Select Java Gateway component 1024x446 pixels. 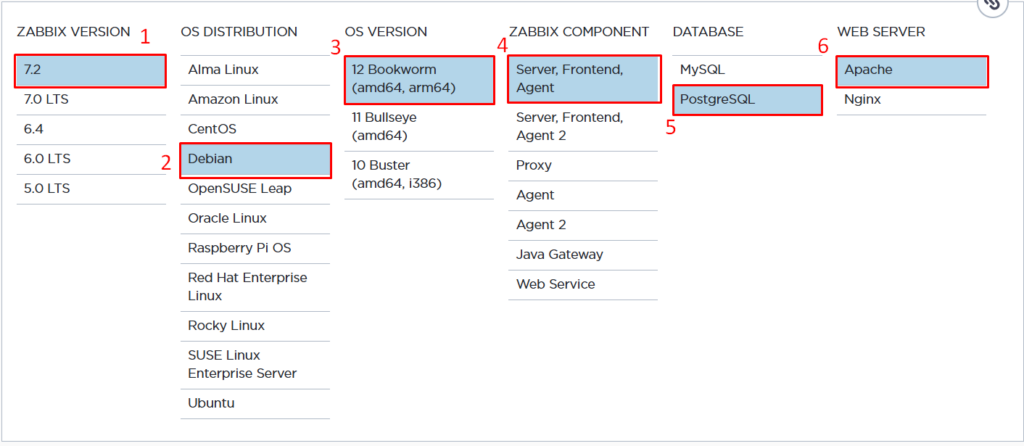(x=583, y=255)
